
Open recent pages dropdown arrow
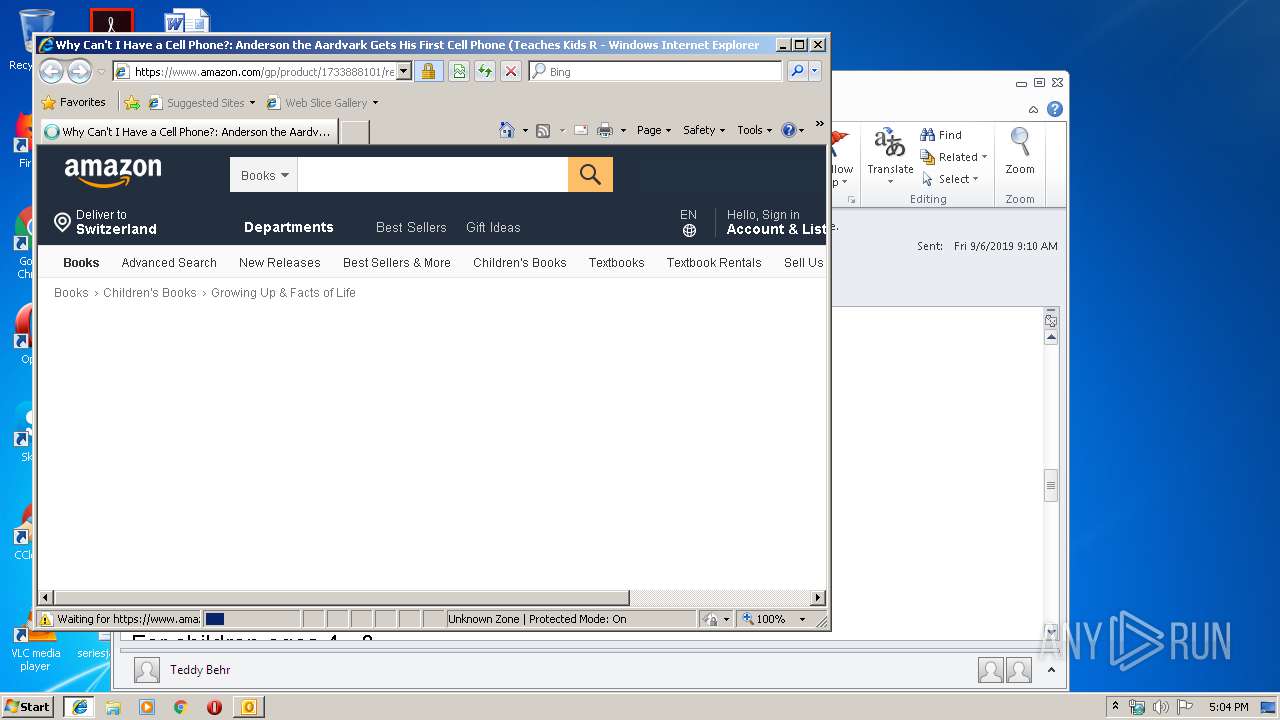(101, 72)
